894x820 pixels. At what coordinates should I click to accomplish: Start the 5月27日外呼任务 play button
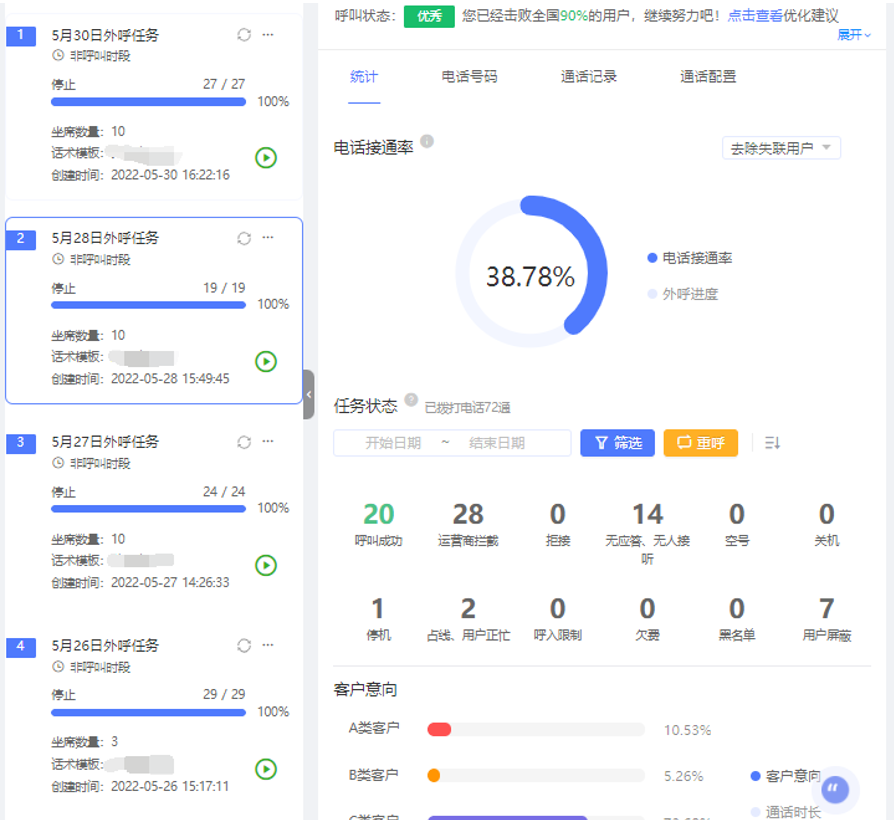tap(266, 565)
